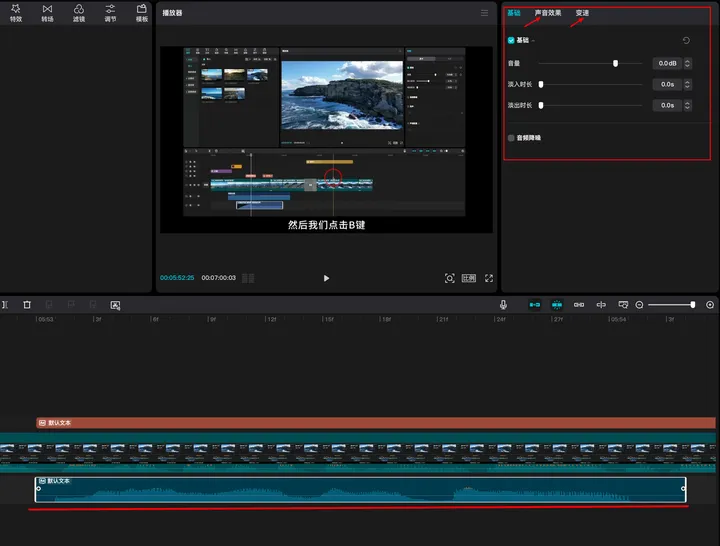Toggle the main track magnet snapping button
This screenshot has width=720, height=546.
[x=535, y=304]
